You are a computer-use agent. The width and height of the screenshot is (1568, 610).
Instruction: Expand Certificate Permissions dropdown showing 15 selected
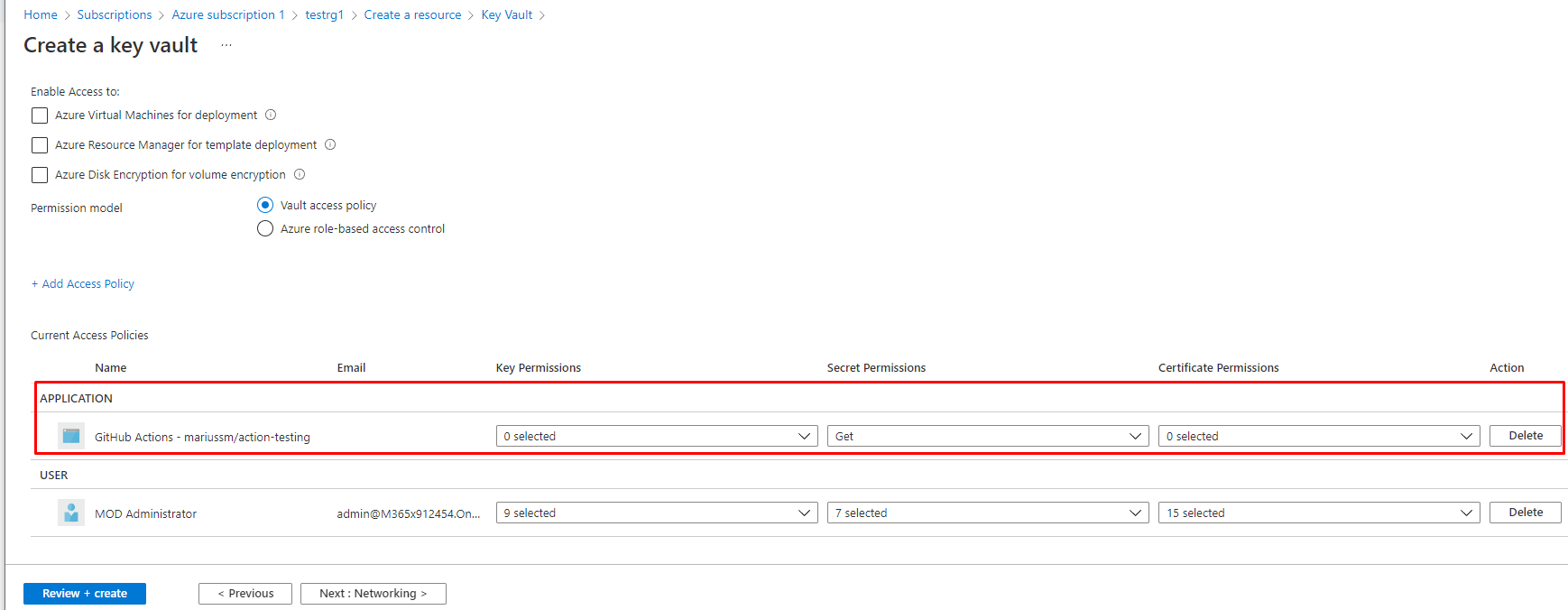point(1318,513)
